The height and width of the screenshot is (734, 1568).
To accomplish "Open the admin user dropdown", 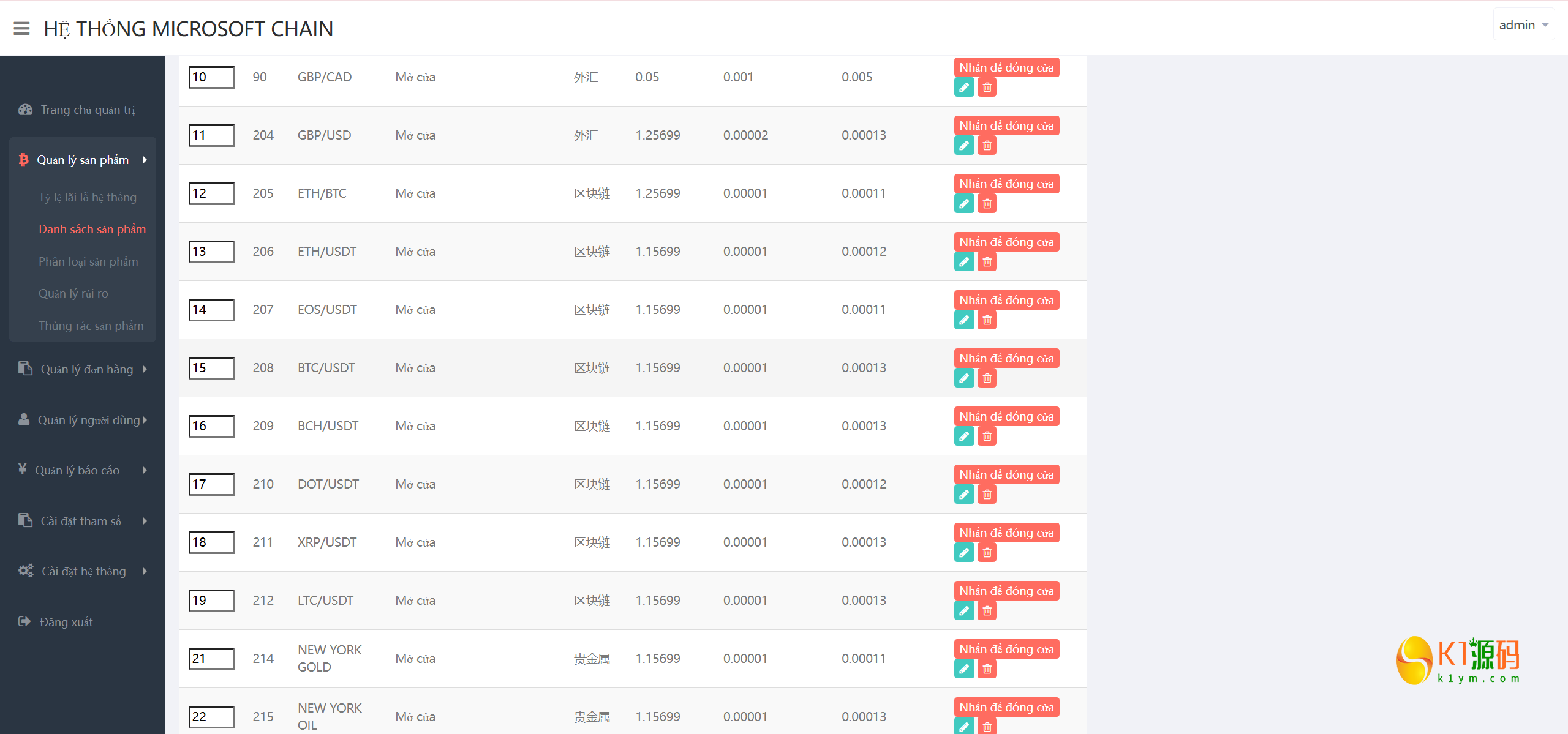I will 1523,25.
